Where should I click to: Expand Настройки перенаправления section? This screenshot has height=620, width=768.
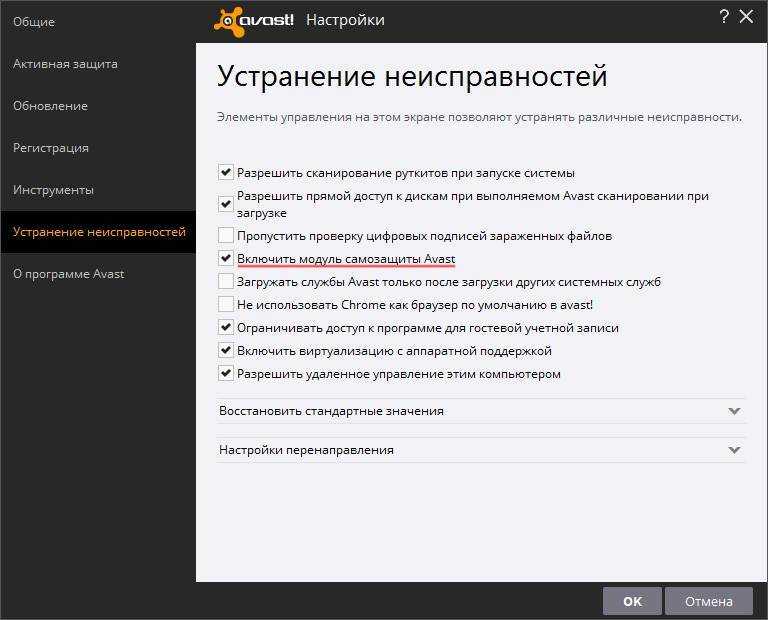[x=481, y=450]
